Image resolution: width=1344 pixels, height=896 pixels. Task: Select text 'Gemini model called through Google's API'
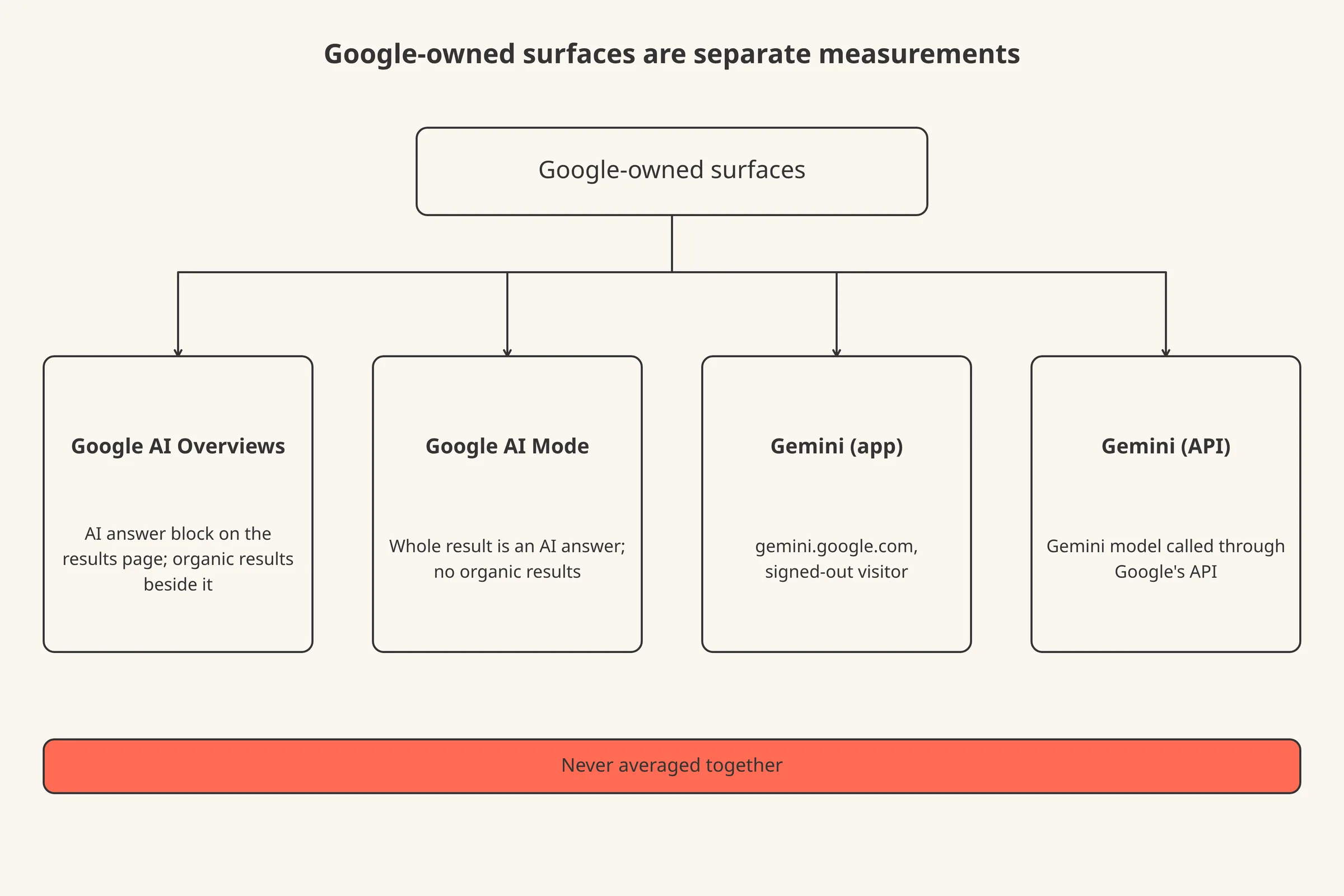point(1166,559)
